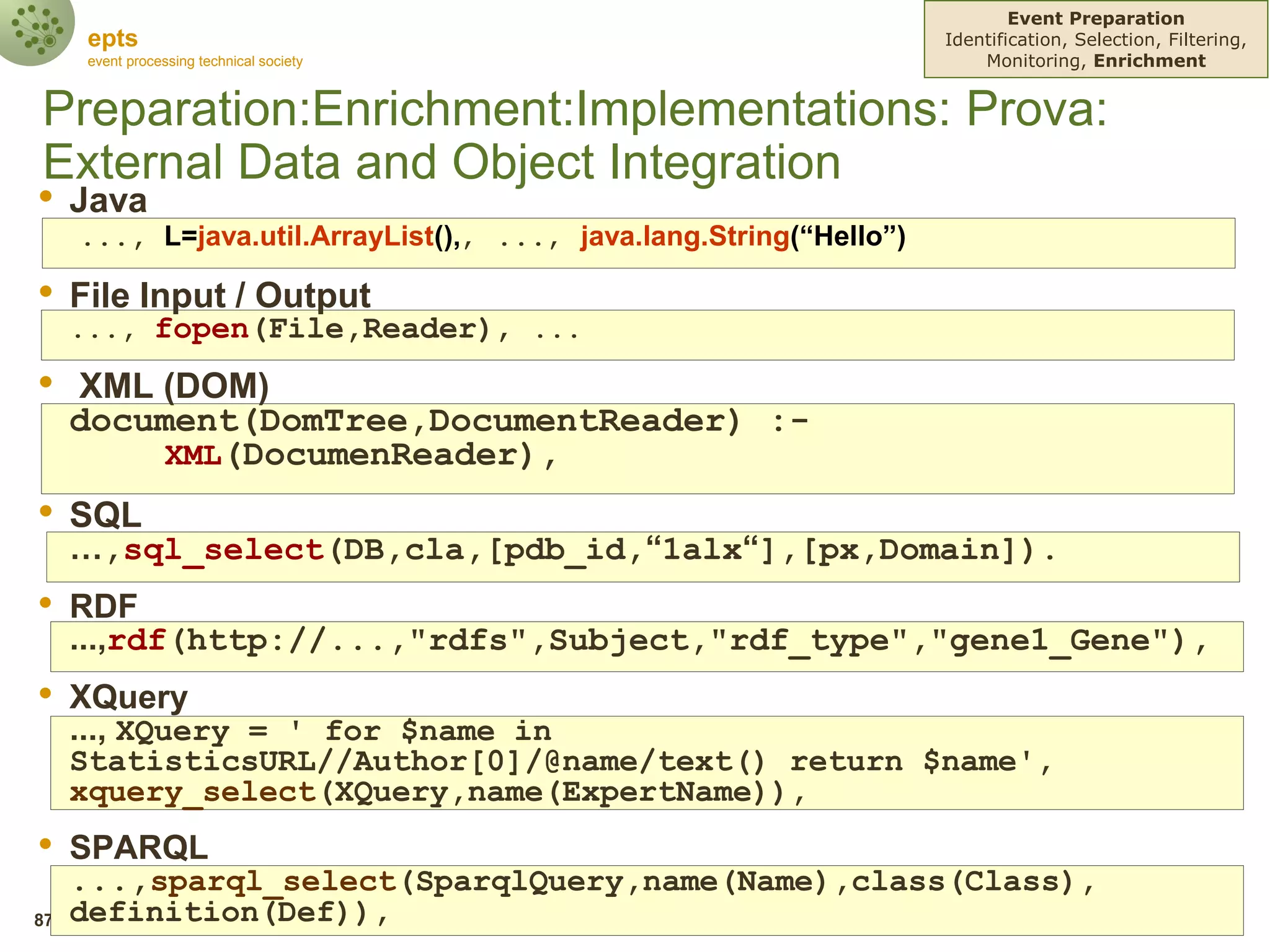Click the bullet next to SPARQL heading

coord(45,844)
